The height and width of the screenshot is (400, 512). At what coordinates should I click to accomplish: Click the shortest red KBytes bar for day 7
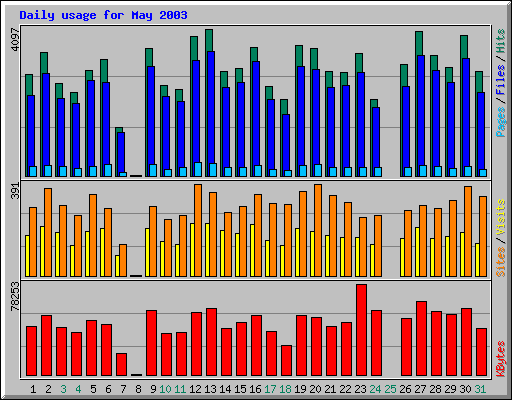[x=121, y=365]
